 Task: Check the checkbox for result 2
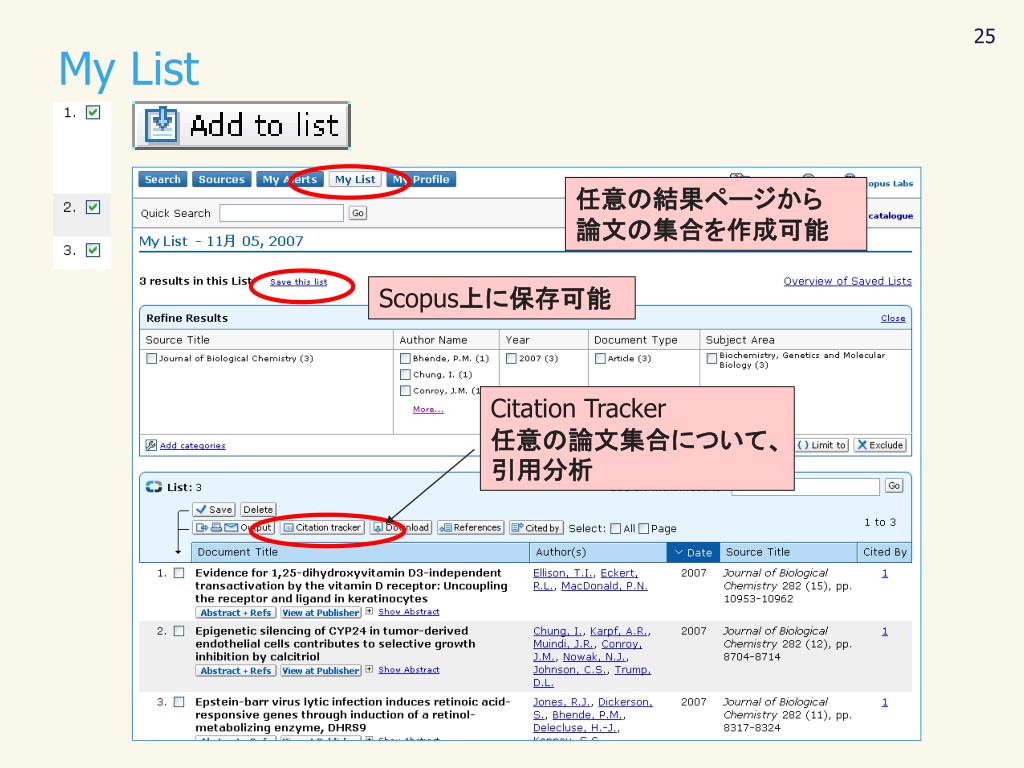click(179, 631)
